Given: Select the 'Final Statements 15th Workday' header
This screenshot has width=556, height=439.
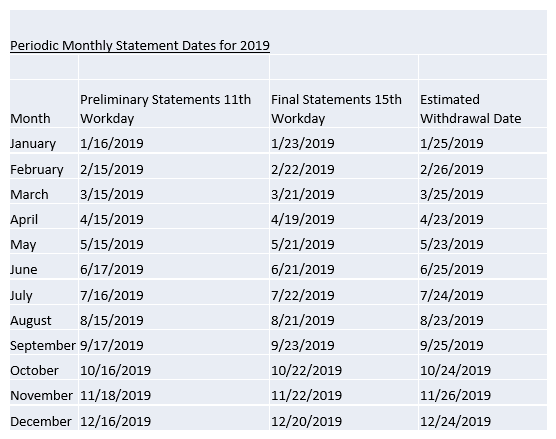Looking at the screenshot, I should 344,104.
